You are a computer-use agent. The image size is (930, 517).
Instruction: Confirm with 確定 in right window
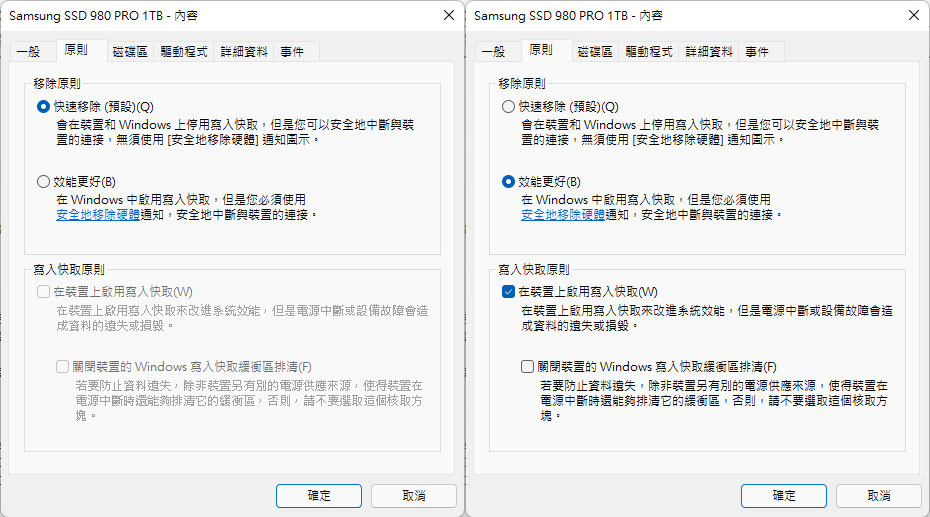[784, 496]
